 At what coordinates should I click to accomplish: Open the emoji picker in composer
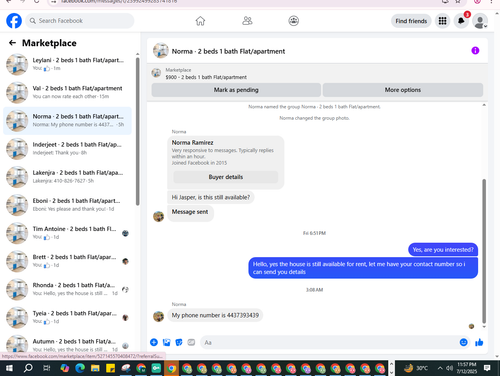[x=463, y=342]
